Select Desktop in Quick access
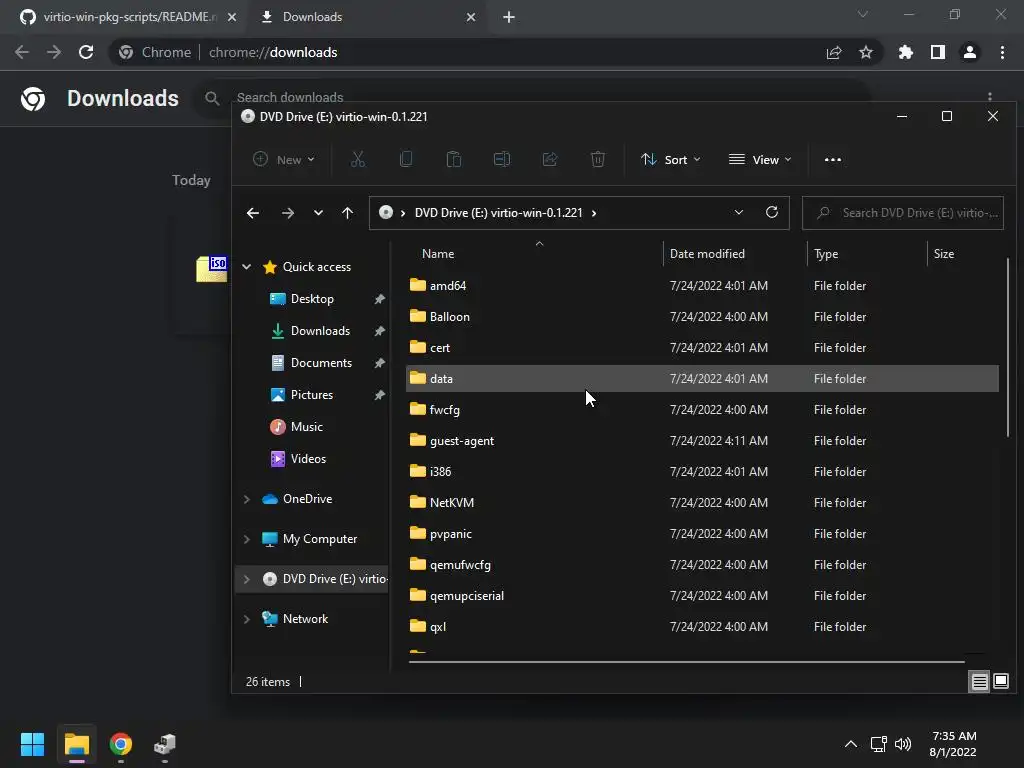The image size is (1024, 768). (x=313, y=298)
